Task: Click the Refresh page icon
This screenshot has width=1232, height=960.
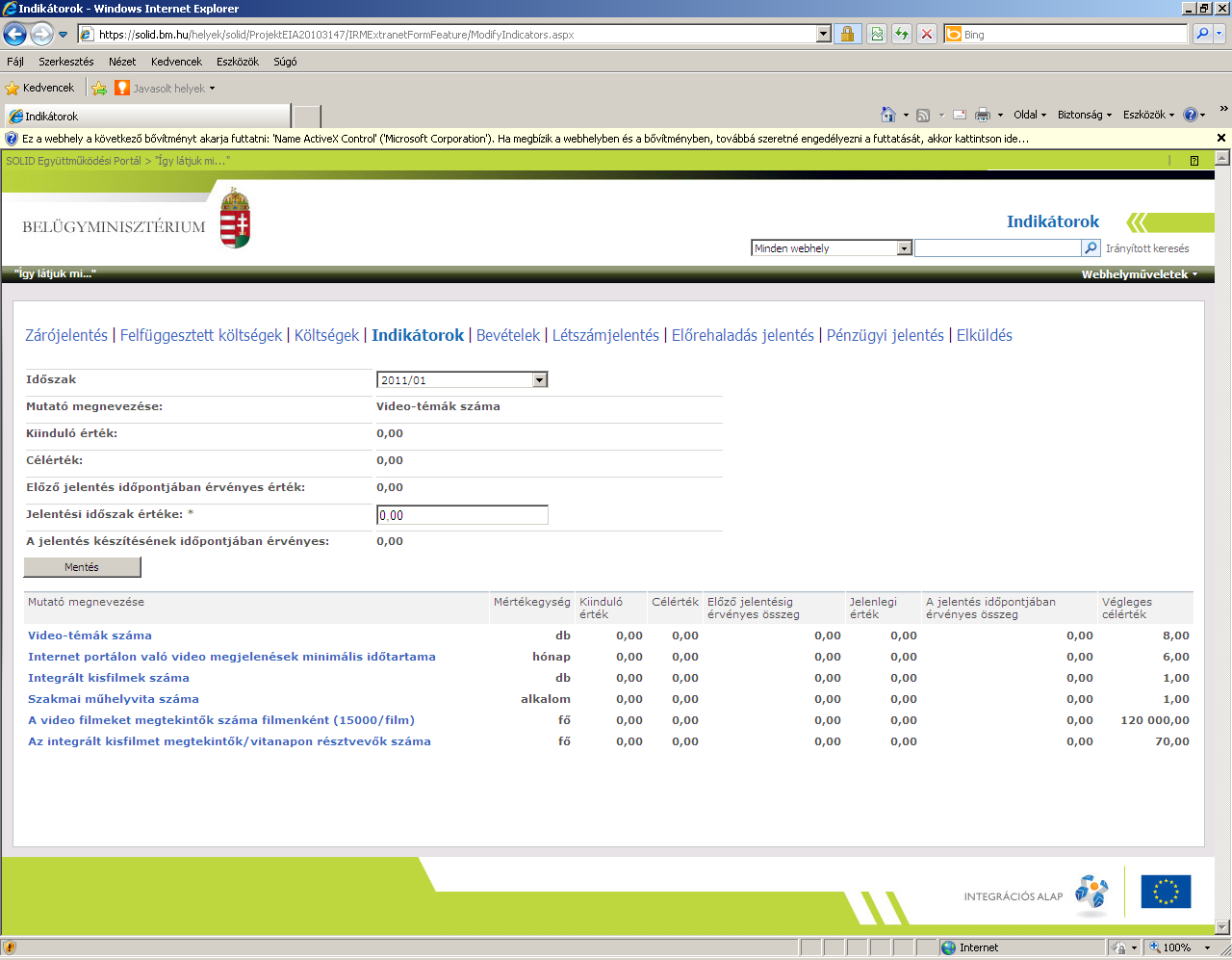Action: [x=902, y=34]
